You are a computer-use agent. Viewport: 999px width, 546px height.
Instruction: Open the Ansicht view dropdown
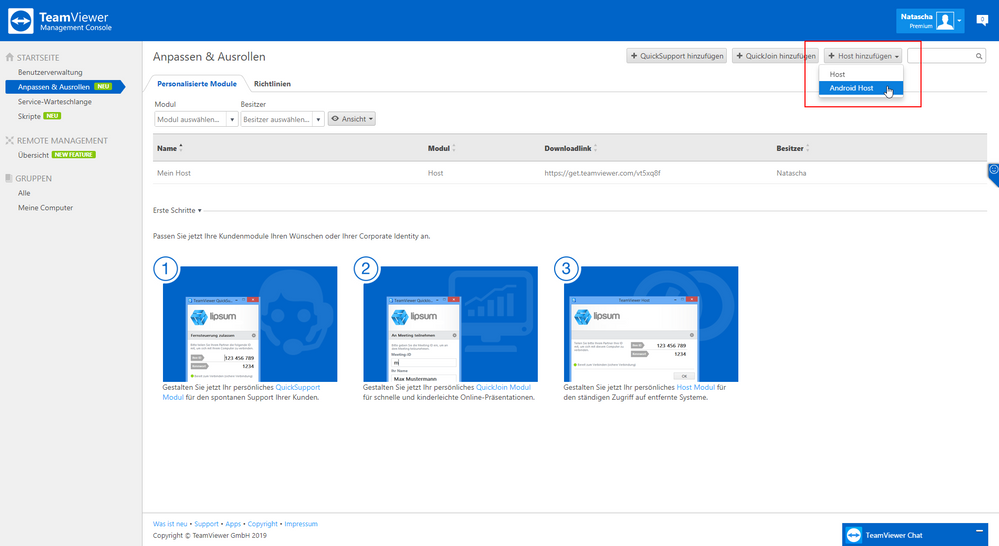352,119
